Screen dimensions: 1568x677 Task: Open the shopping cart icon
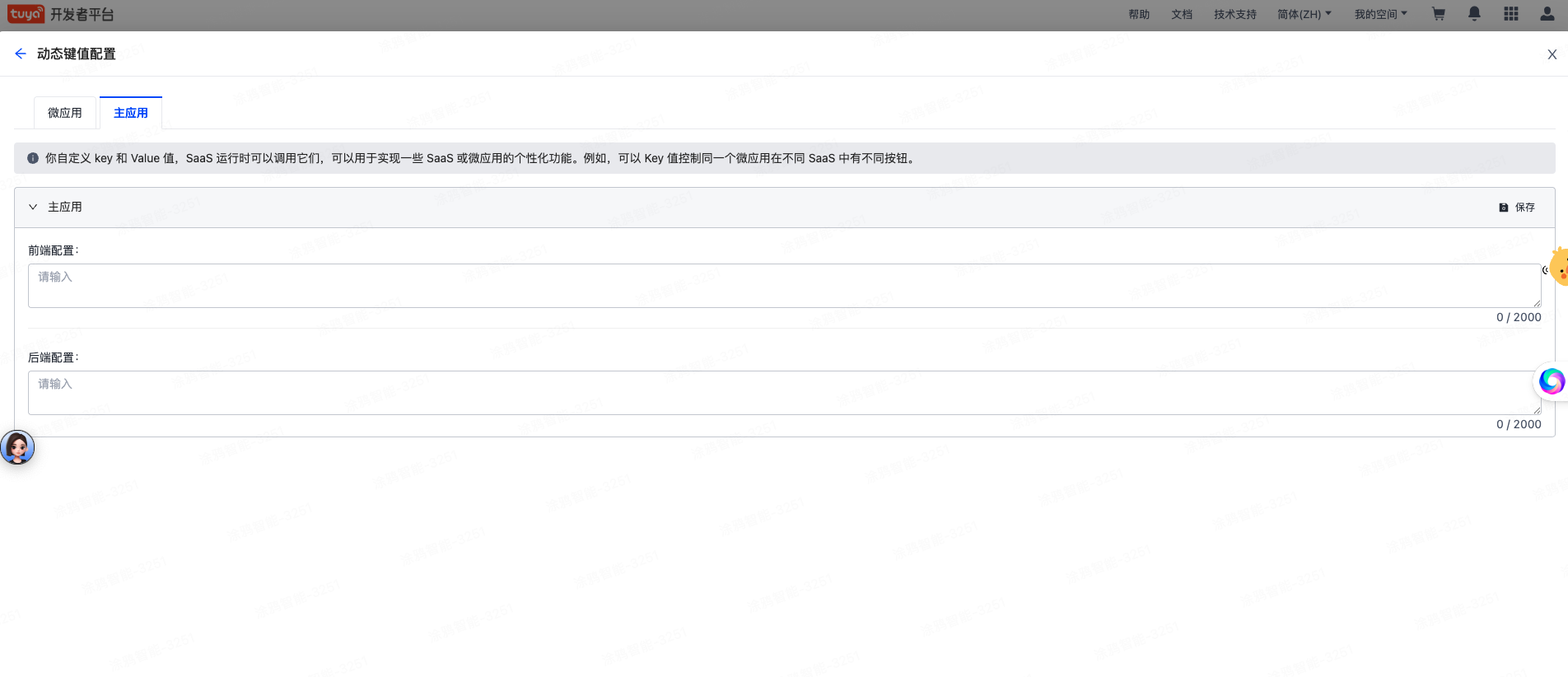pos(1438,14)
